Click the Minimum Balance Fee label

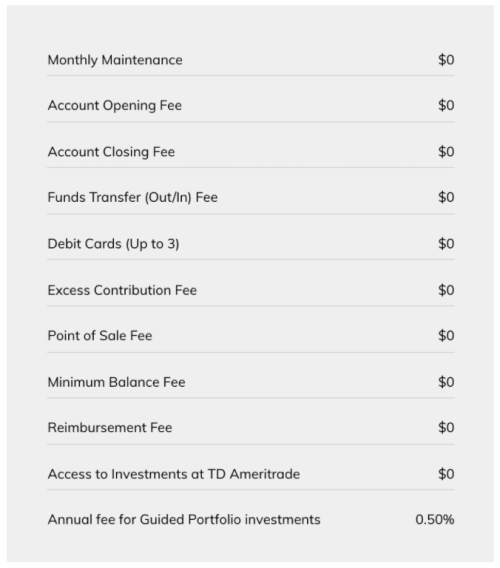(x=116, y=382)
